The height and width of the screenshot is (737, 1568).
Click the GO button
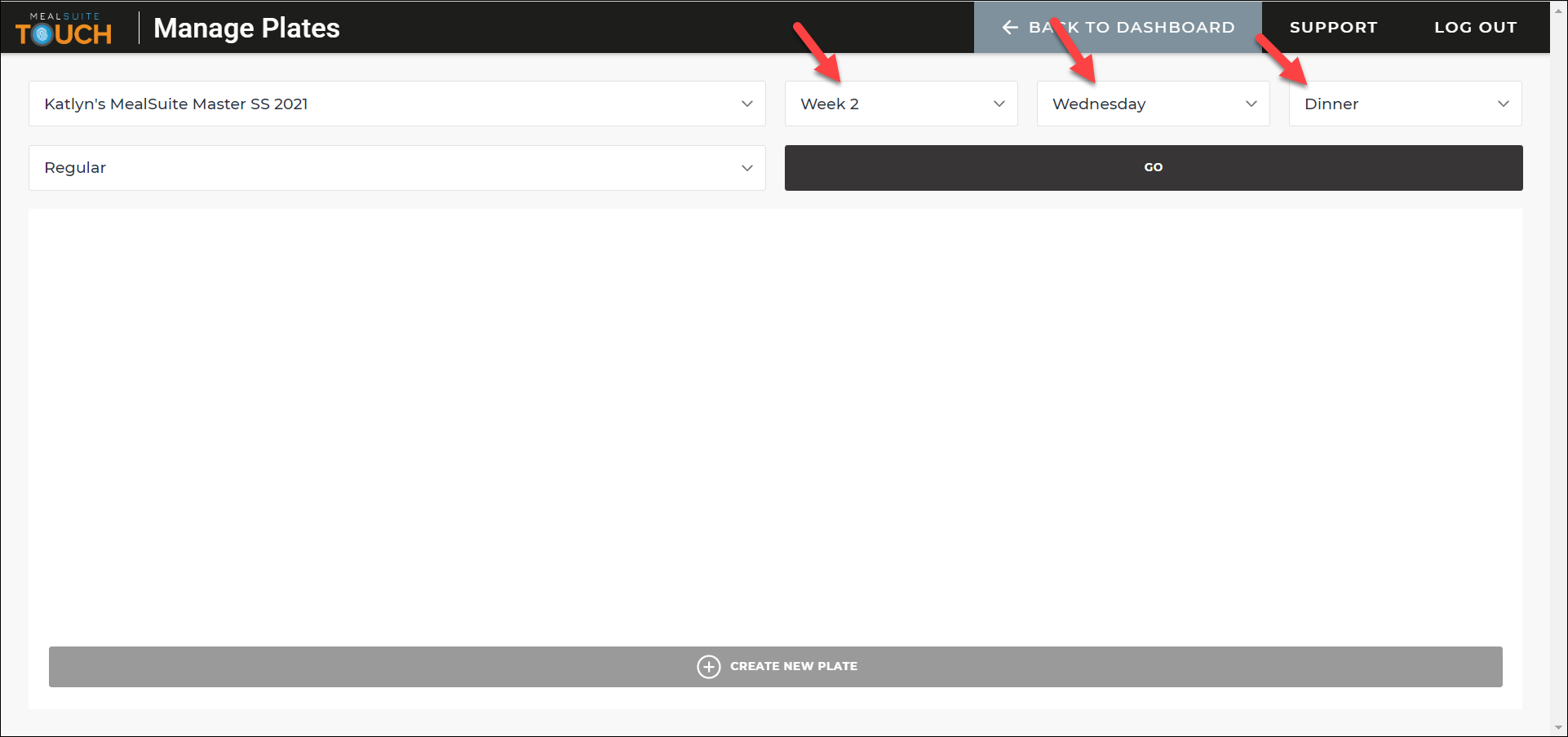point(1154,168)
